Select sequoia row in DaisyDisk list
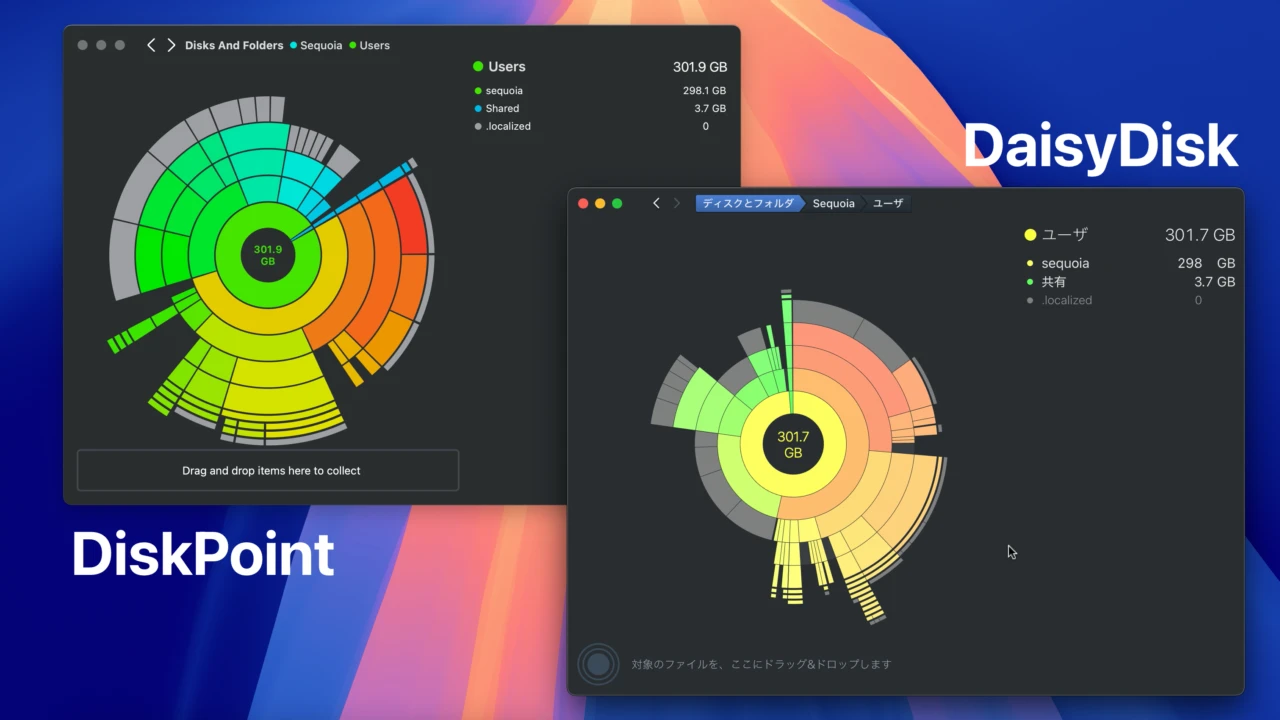This screenshot has width=1280, height=720. tap(1065, 263)
